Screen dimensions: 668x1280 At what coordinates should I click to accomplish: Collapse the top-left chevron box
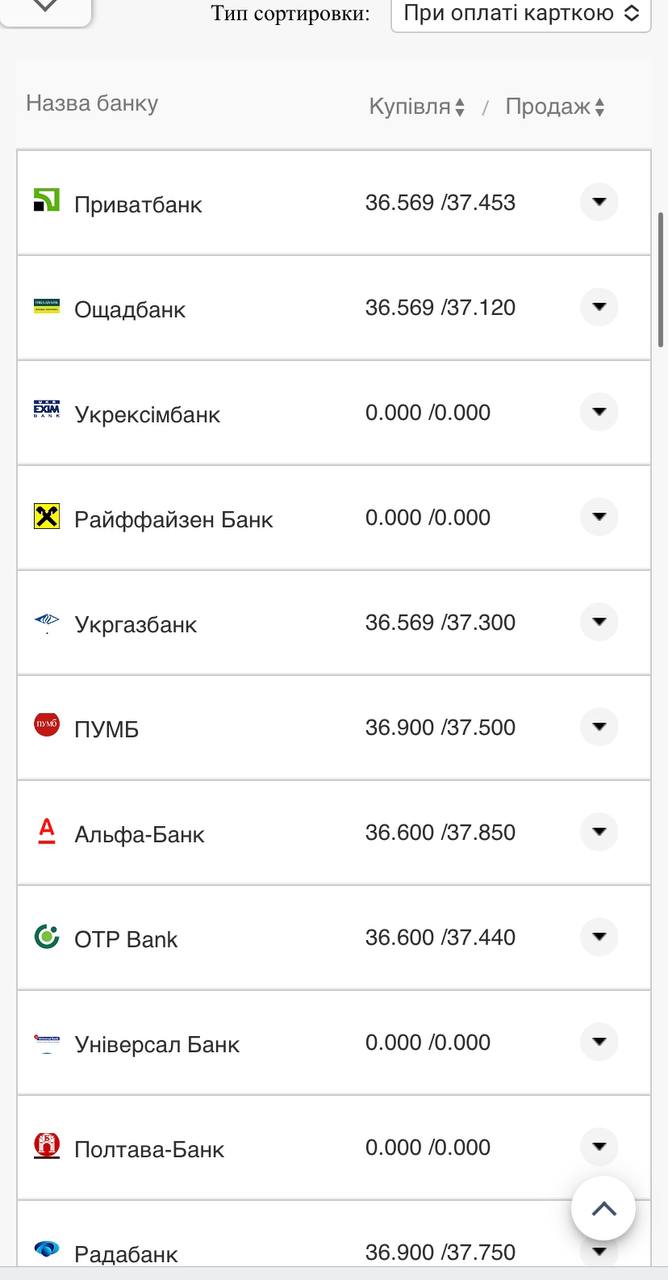click(45, 6)
